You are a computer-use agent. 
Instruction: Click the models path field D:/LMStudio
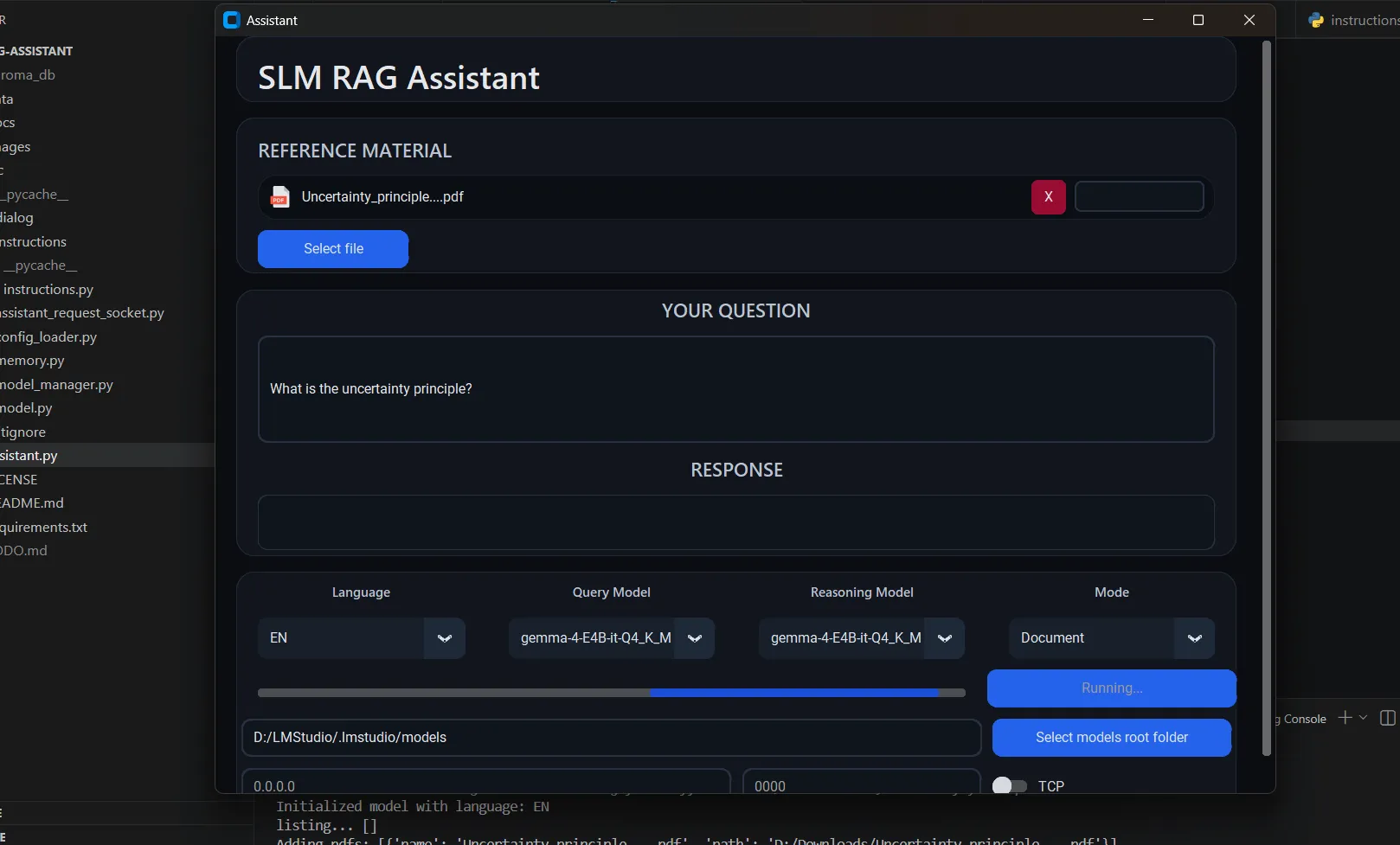pyautogui.click(x=611, y=738)
